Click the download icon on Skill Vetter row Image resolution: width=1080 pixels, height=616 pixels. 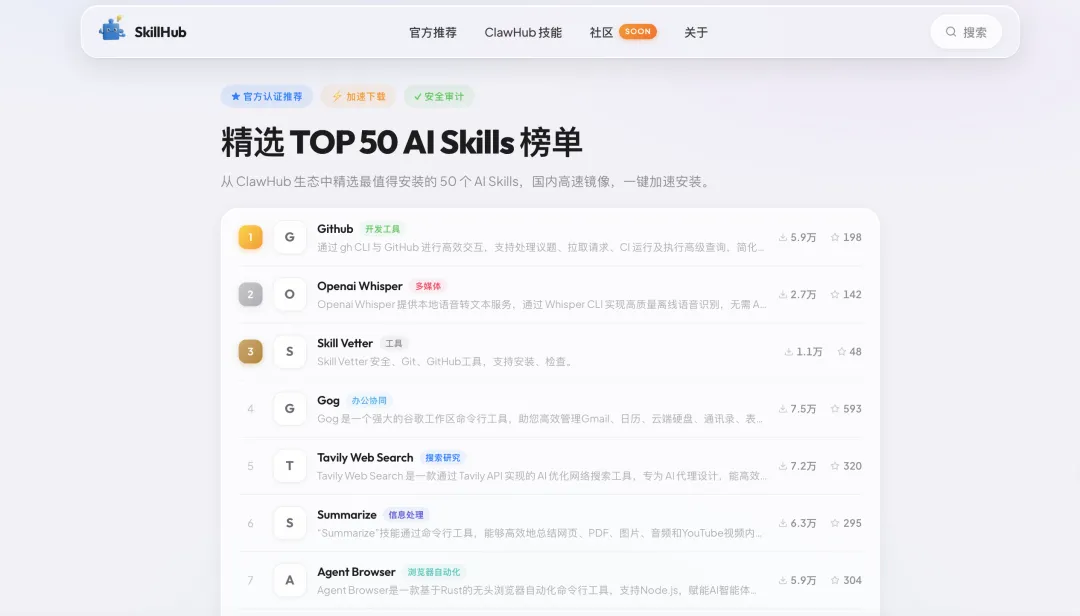tap(789, 351)
